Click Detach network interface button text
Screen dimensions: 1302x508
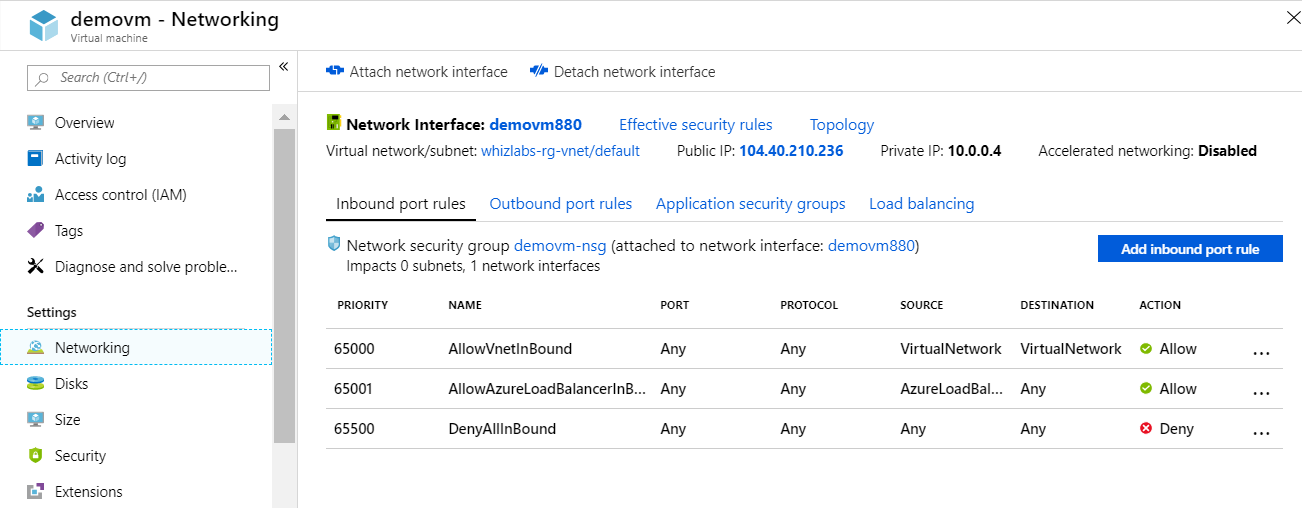635,72
